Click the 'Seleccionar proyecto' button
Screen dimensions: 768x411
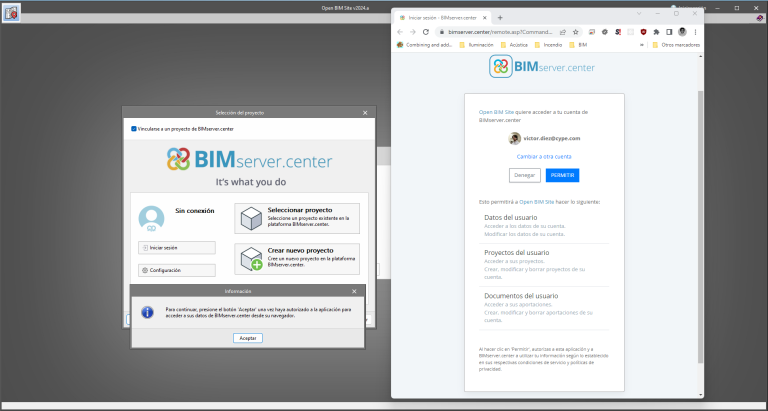tap(297, 218)
